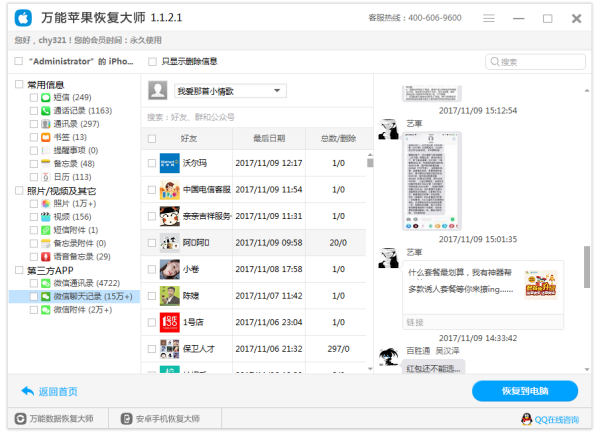Click the shared link promo thumbnail

point(541,284)
